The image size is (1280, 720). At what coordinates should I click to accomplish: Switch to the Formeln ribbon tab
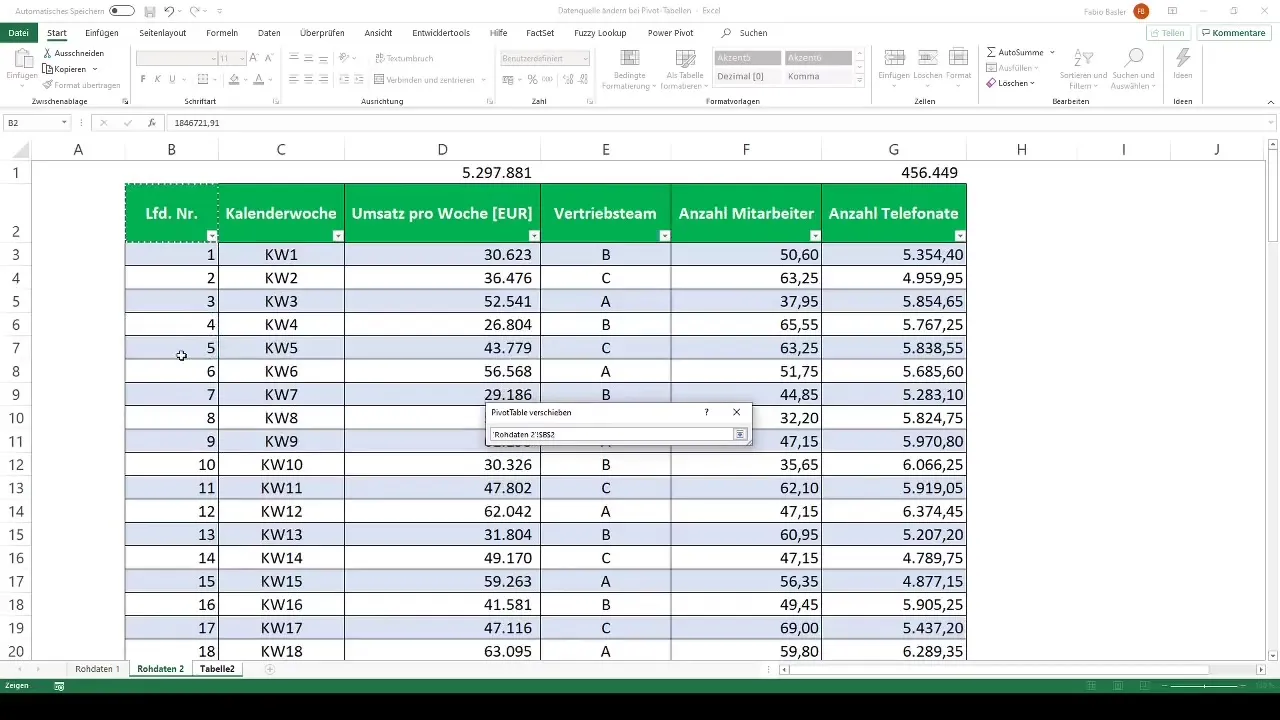tap(222, 33)
